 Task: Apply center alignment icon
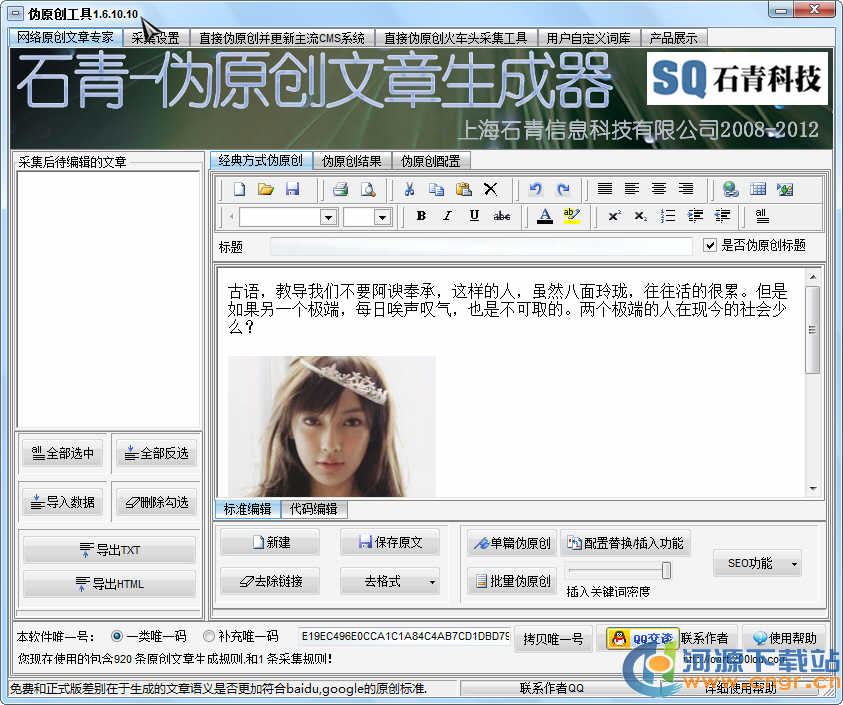pos(659,189)
